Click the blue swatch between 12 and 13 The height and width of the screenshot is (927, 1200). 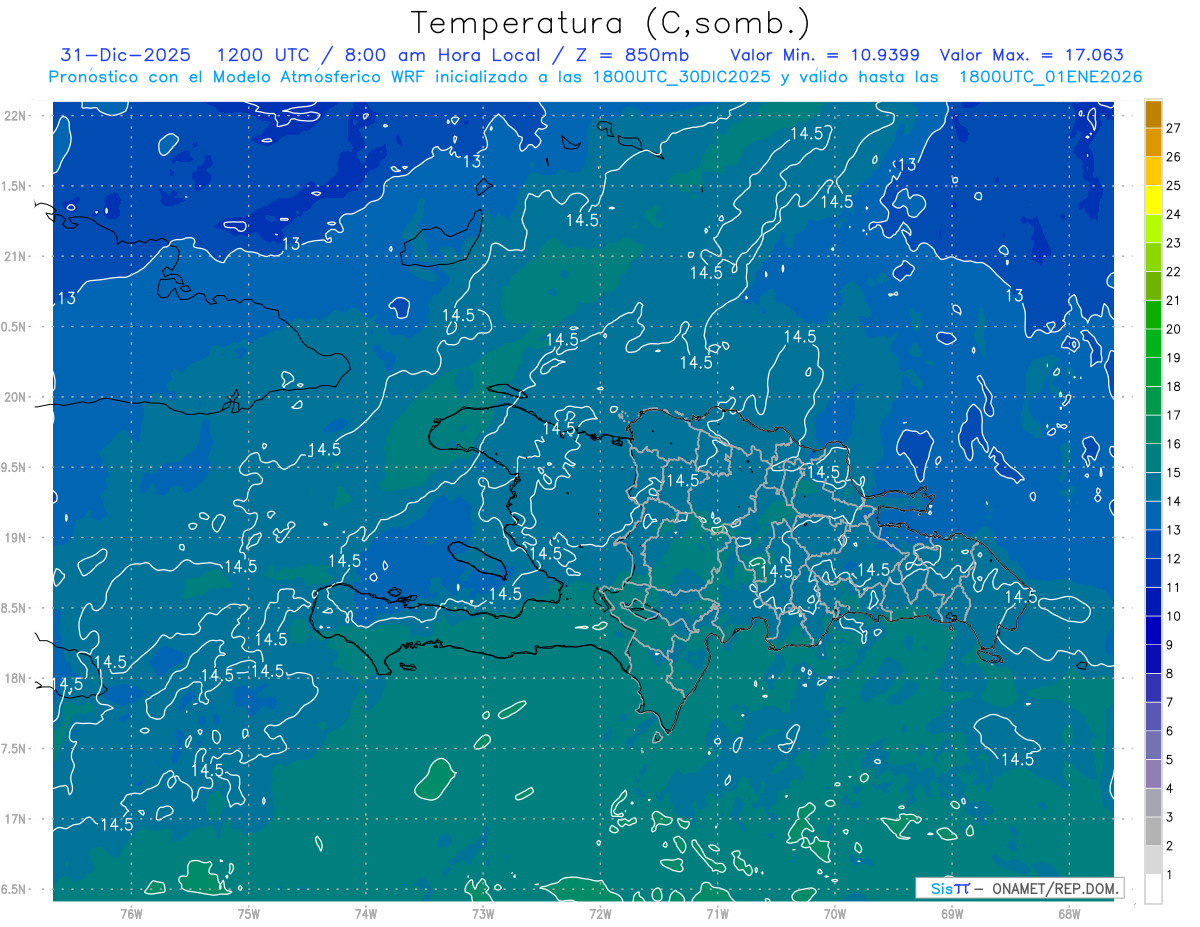pyautogui.click(x=1153, y=545)
